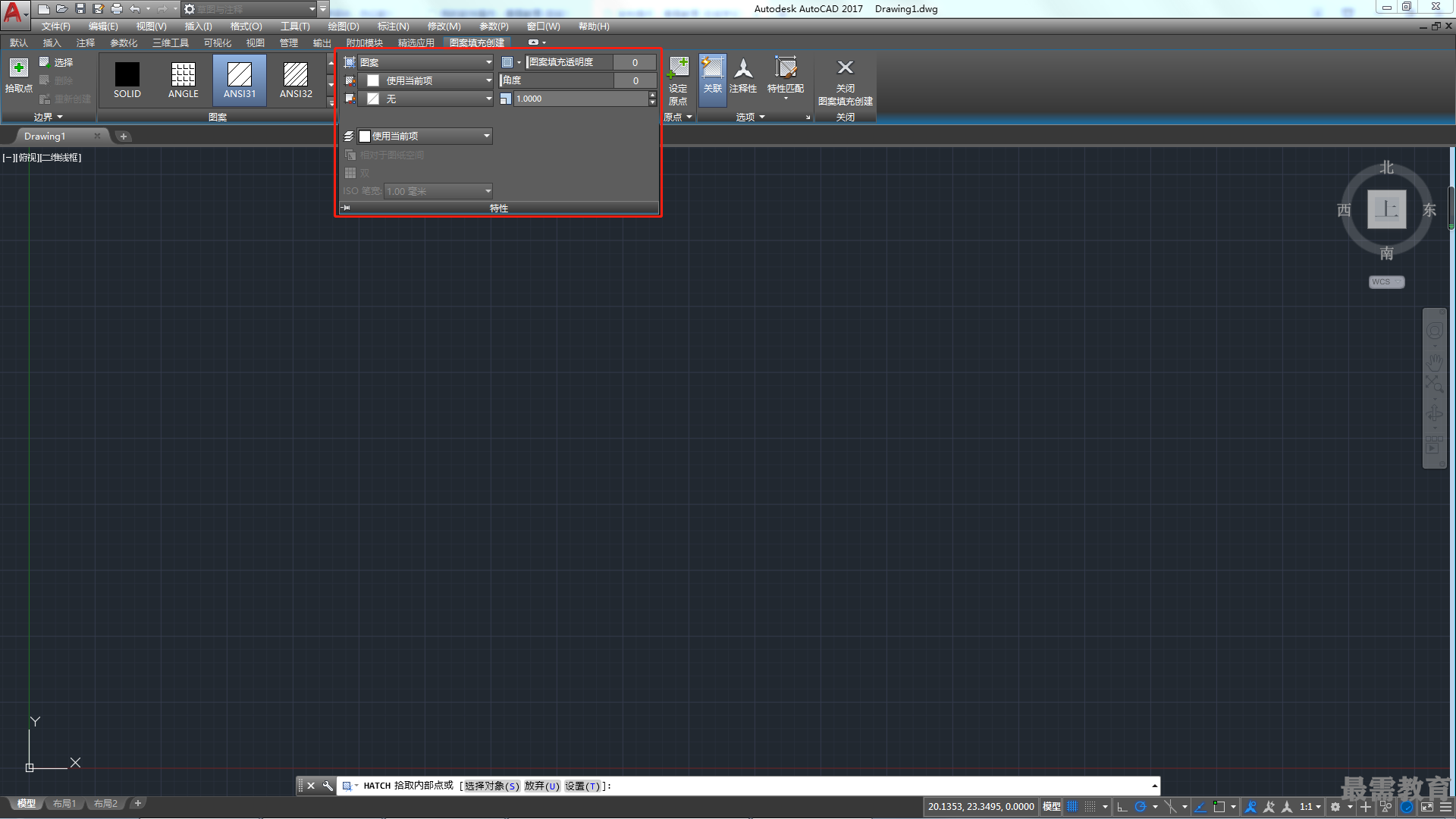Viewport: 1456px width, 819px height.
Task: Increase hatch scale with the up stepper
Action: point(652,95)
